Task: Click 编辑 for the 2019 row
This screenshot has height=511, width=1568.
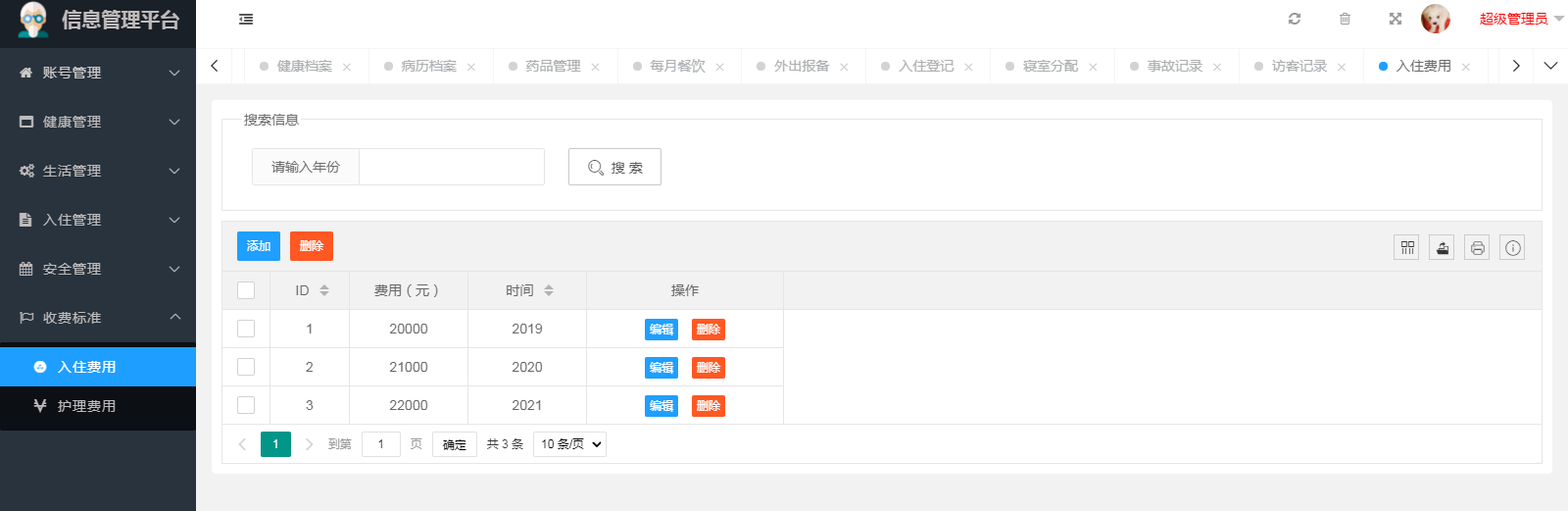Action: pos(661,330)
